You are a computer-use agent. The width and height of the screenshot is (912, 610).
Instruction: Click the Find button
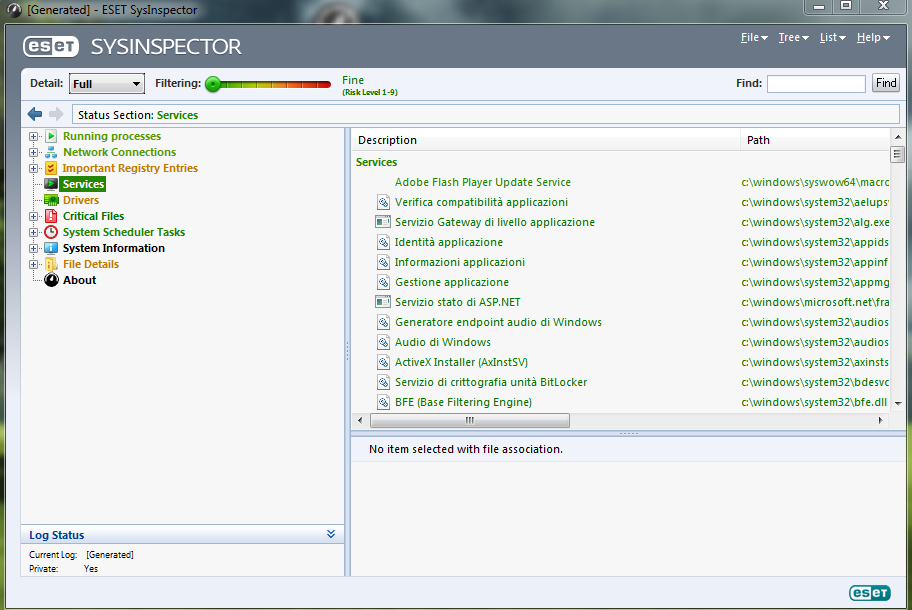click(x=886, y=83)
